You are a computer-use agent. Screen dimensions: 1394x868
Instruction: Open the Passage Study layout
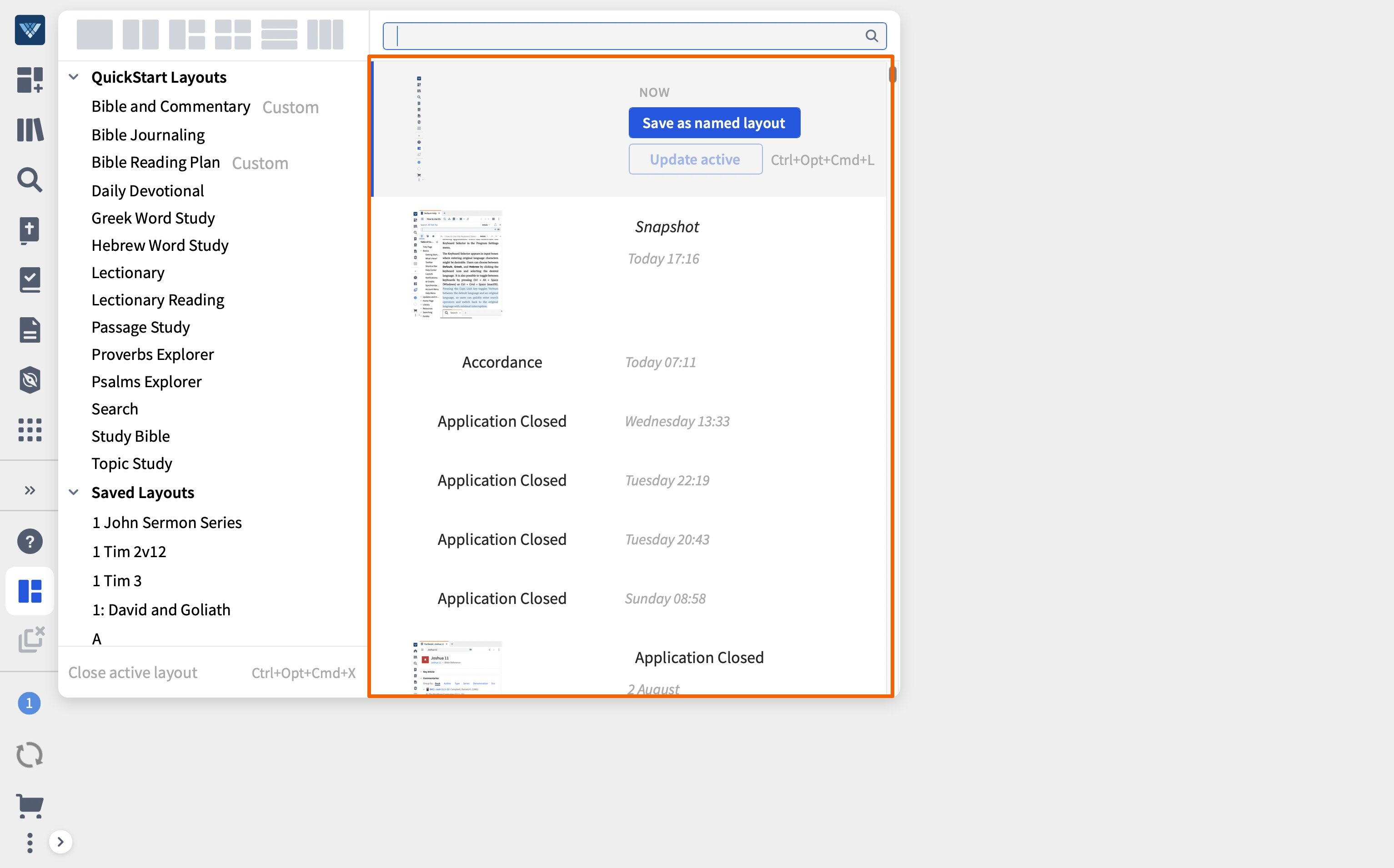pos(140,327)
